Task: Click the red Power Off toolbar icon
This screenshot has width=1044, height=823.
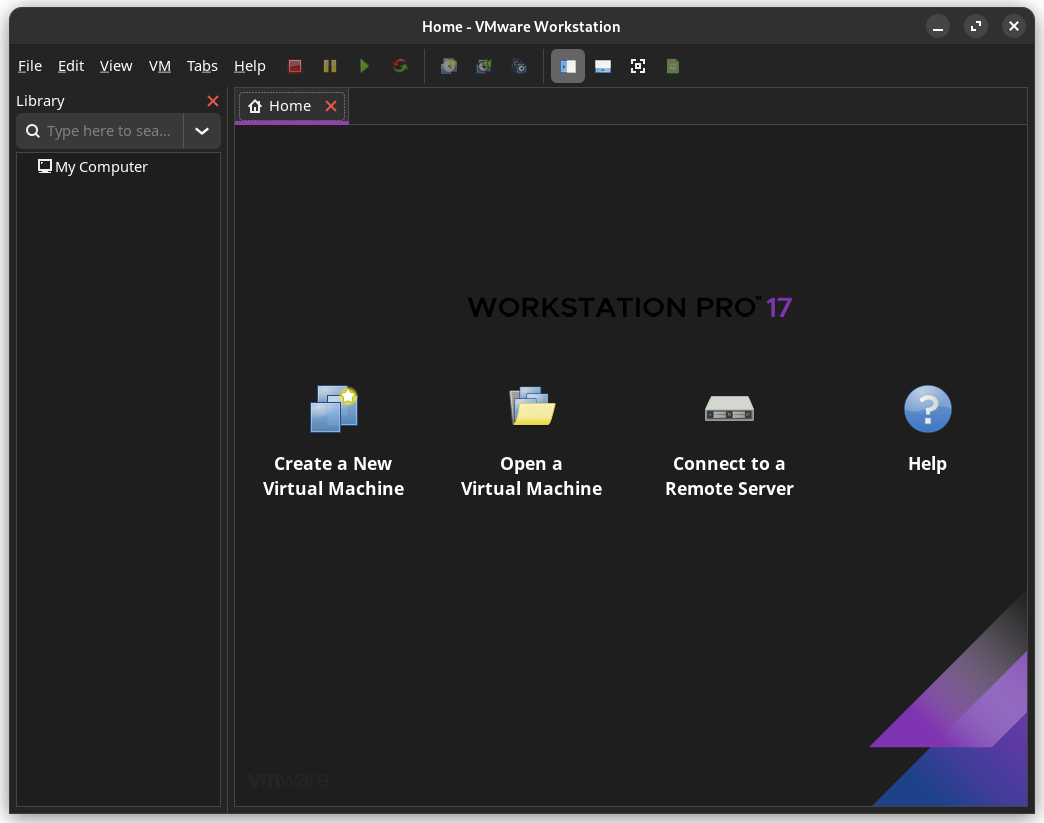Action: [295, 66]
